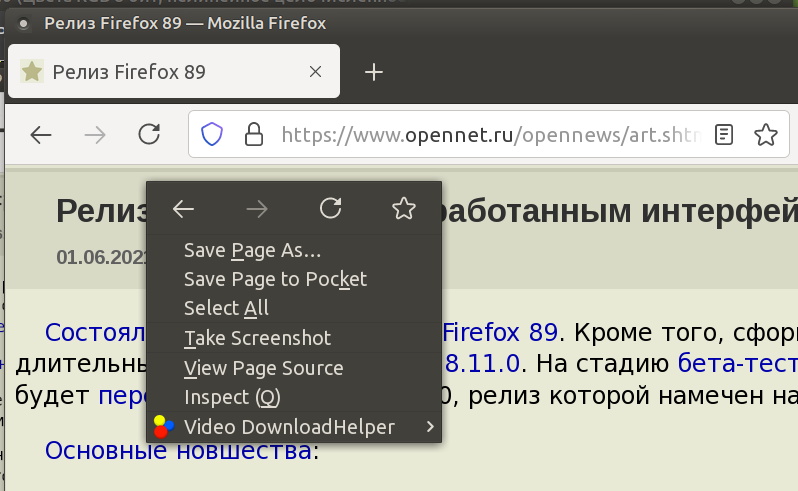Follow the Firefox 89 link

pos(500,333)
